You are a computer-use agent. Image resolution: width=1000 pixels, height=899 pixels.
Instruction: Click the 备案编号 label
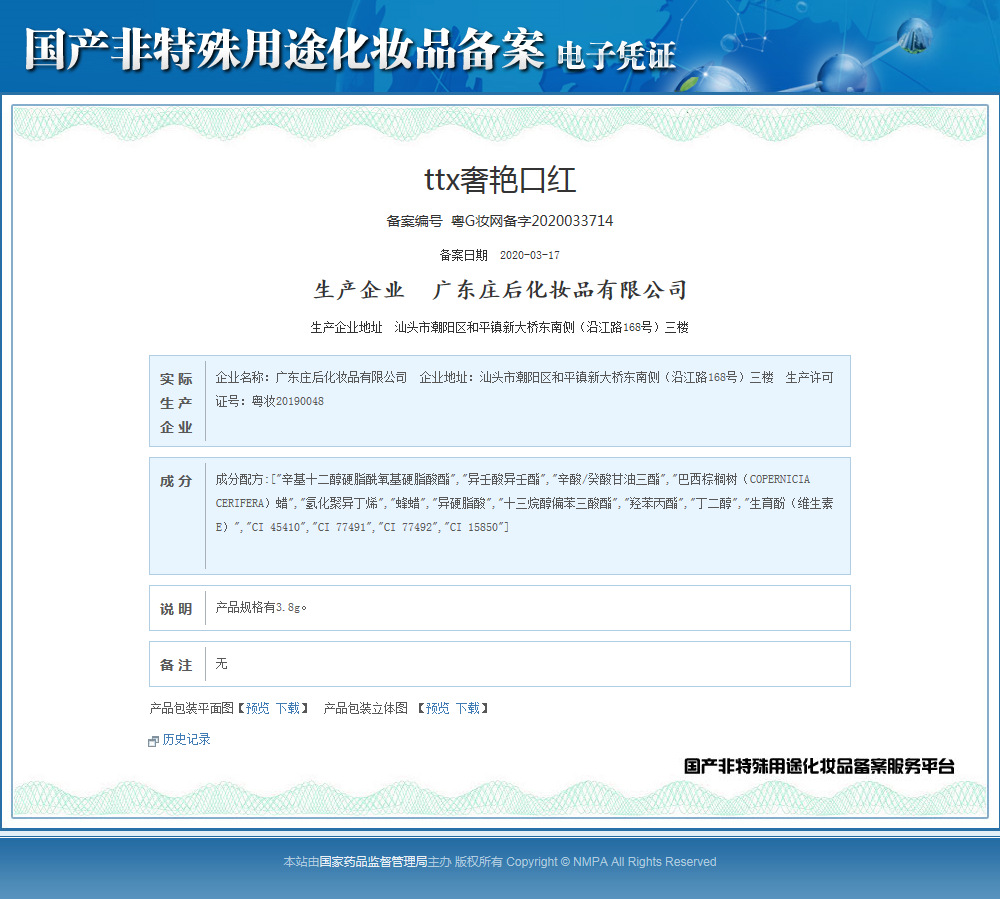(x=415, y=221)
